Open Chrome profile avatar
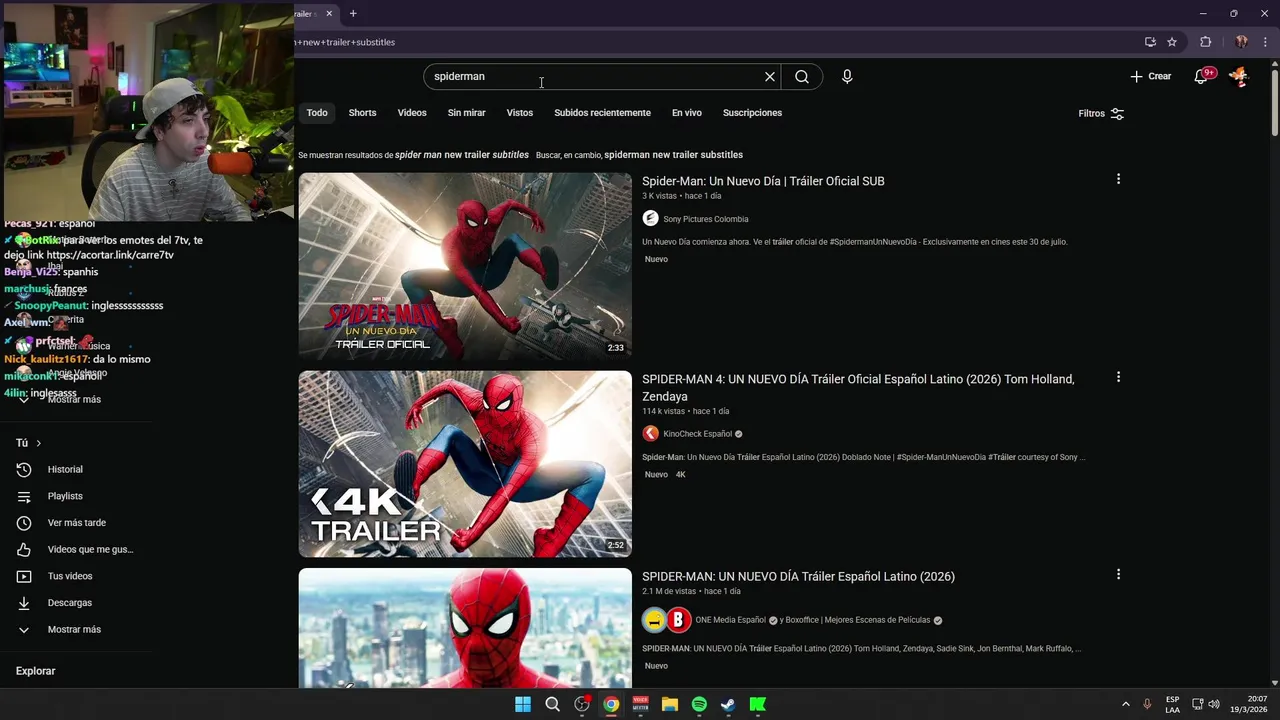Image resolution: width=1280 pixels, height=720 pixels. (x=1241, y=42)
